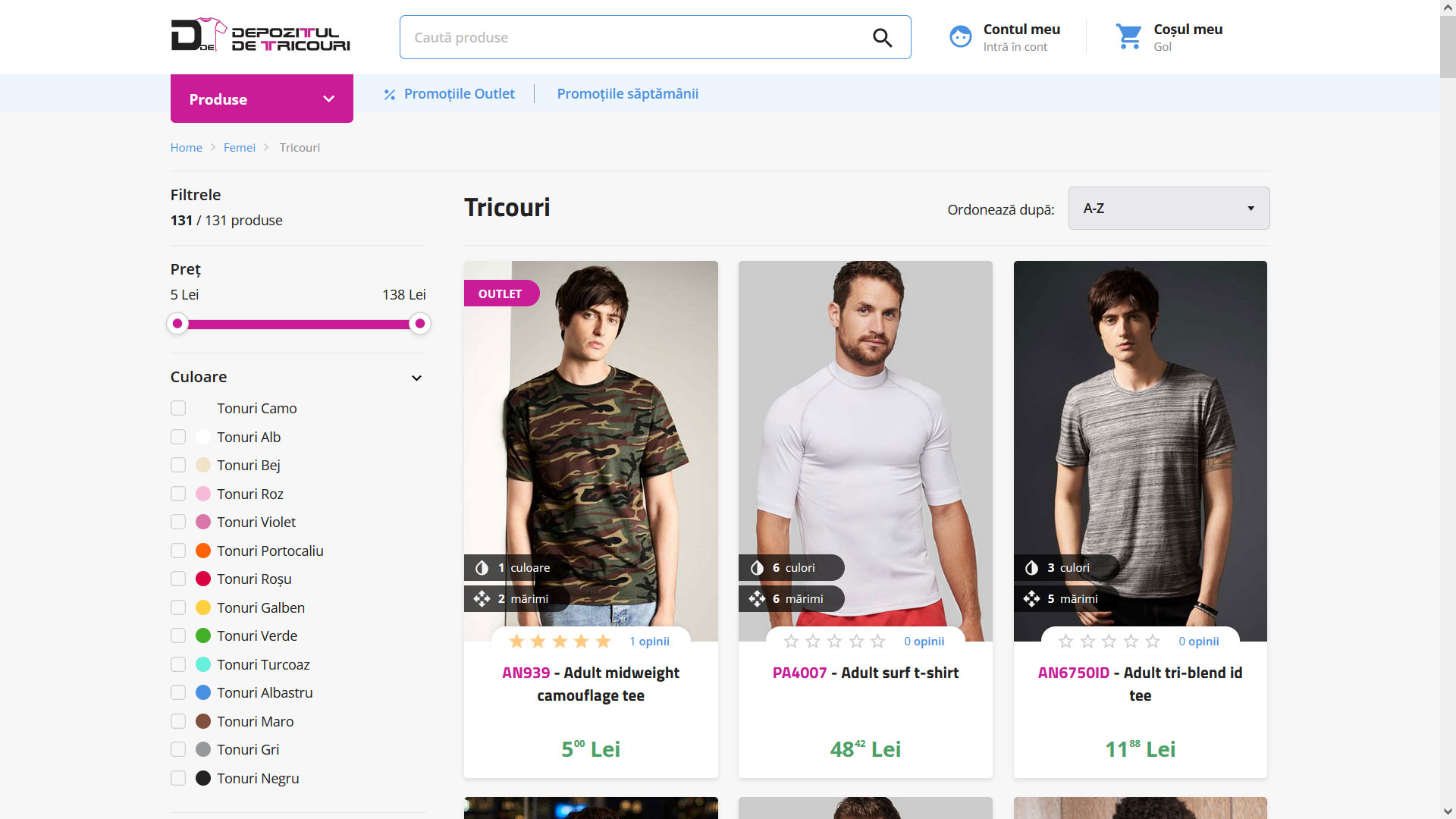Click the maximum price slider handle

pyautogui.click(x=419, y=324)
